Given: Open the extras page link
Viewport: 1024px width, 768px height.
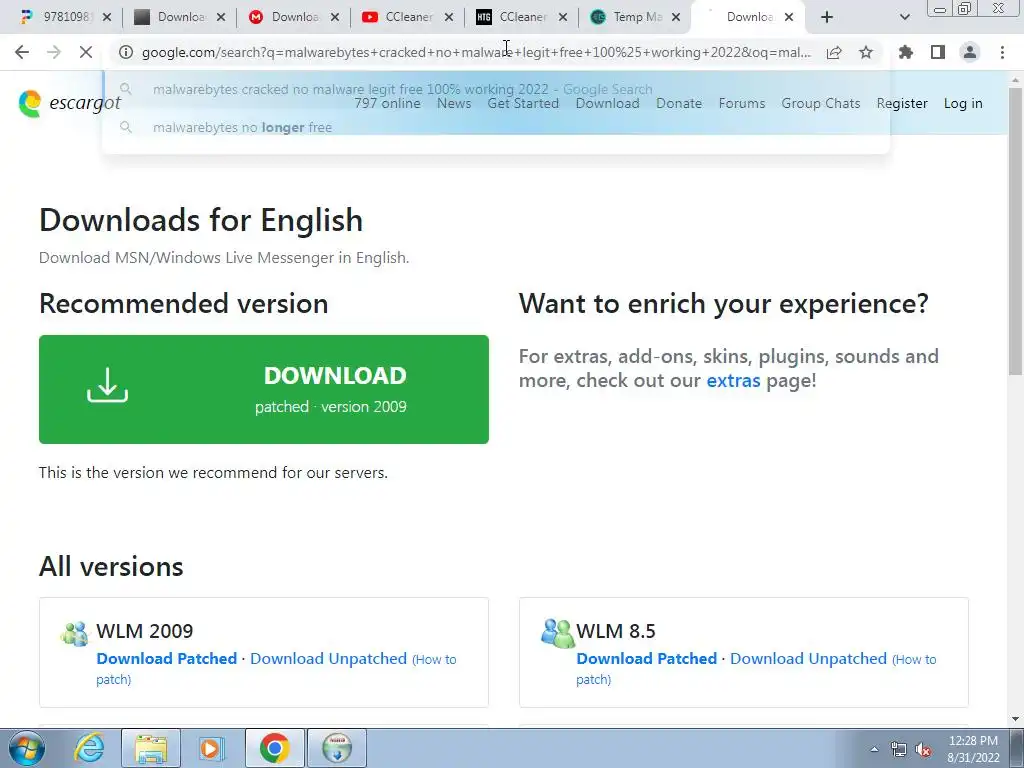Looking at the screenshot, I should pos(733,380).
